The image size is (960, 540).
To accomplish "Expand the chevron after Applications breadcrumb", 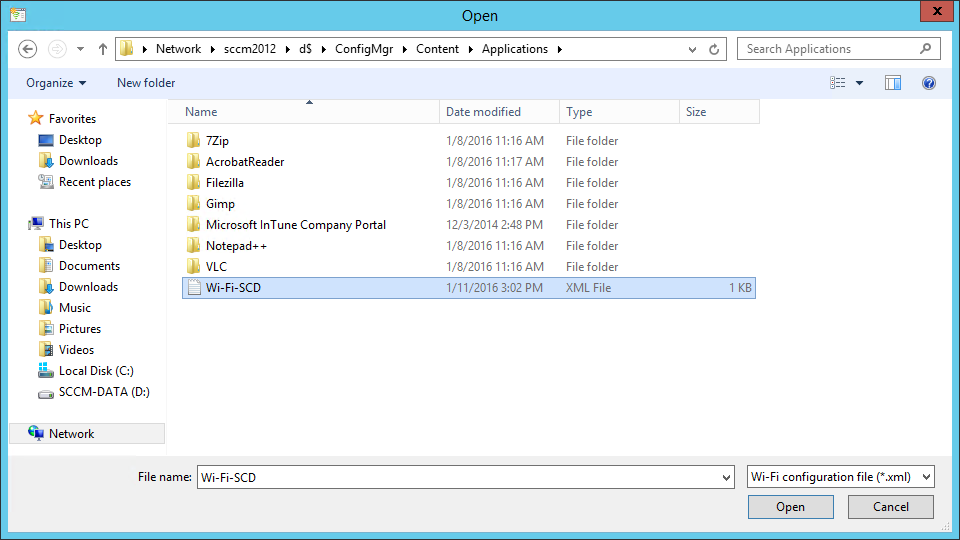I will click(560, 49).
